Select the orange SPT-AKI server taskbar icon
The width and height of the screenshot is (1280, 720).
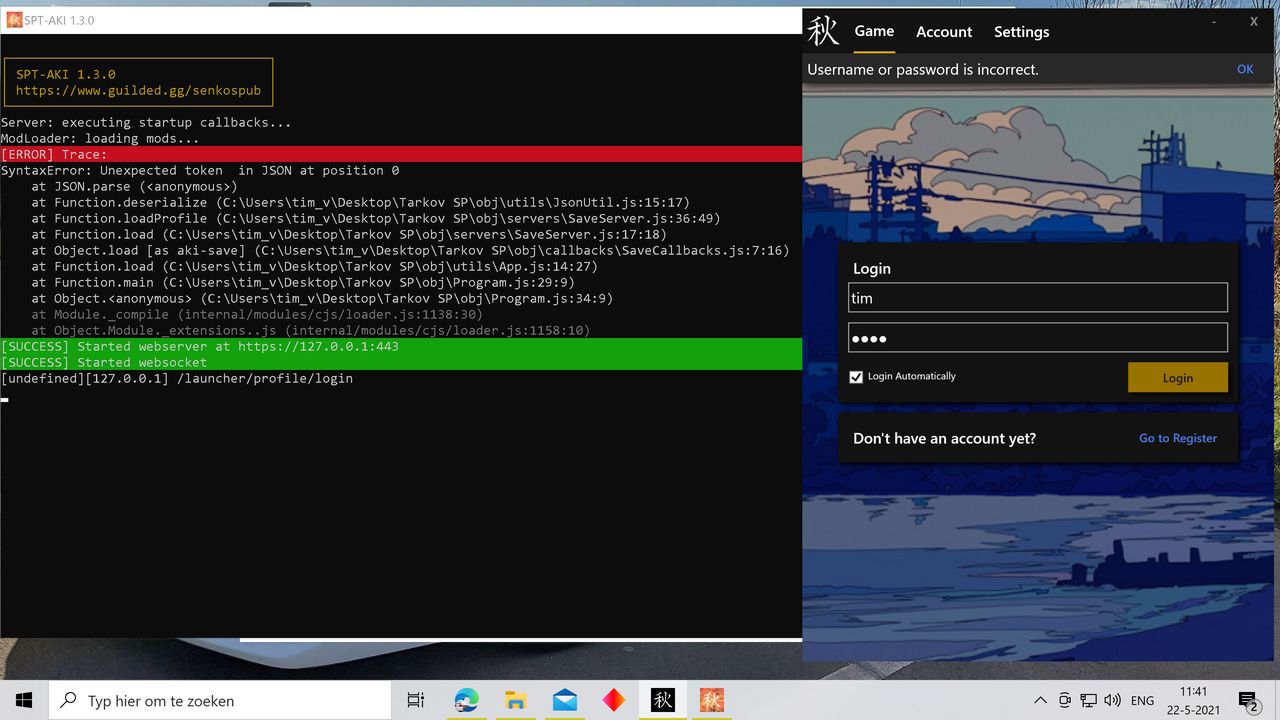pyautogui.click(x=711, y=701)
